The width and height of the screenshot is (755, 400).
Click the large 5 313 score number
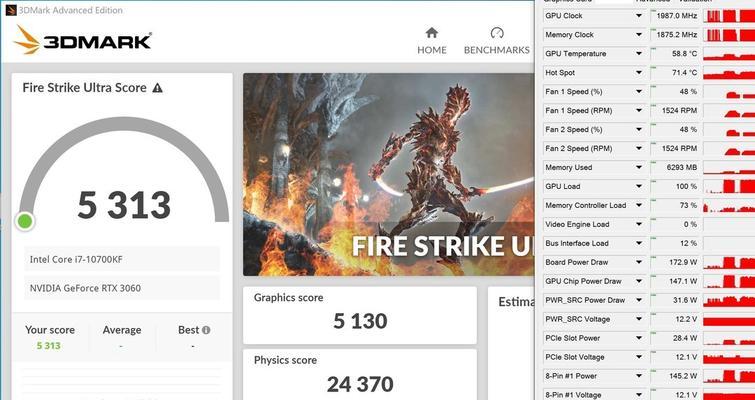(124, 205)
